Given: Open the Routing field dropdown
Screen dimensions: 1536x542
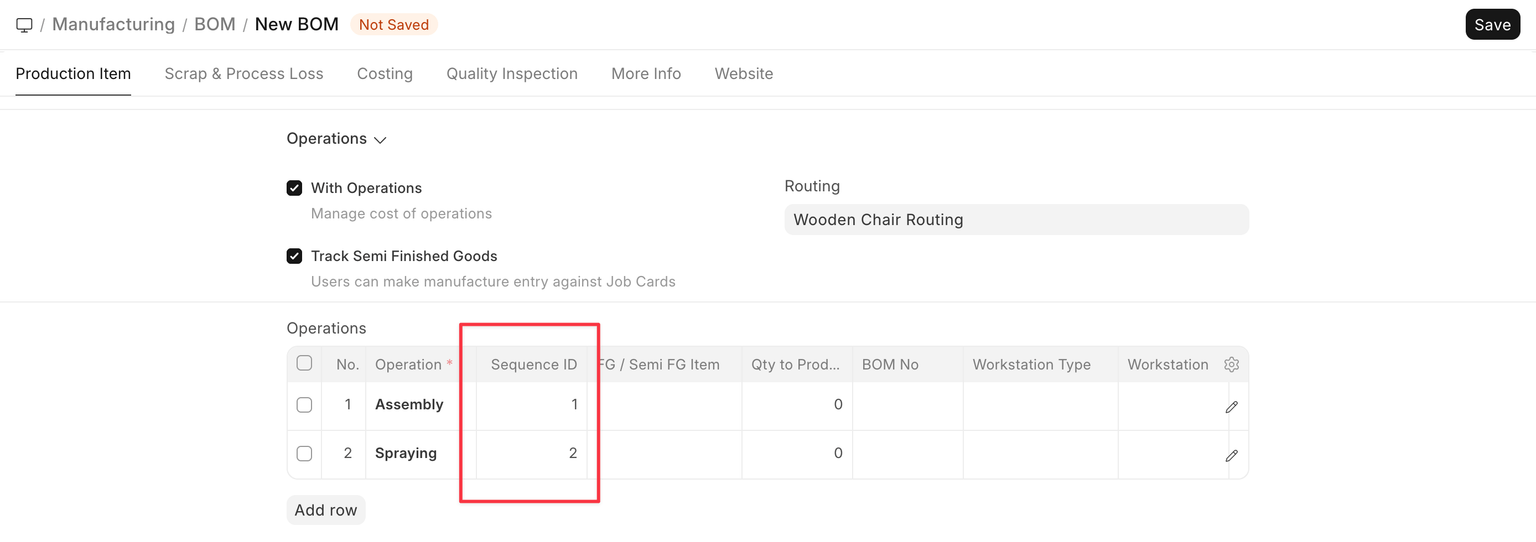Looking at the screenshot, I should 1016,220.
